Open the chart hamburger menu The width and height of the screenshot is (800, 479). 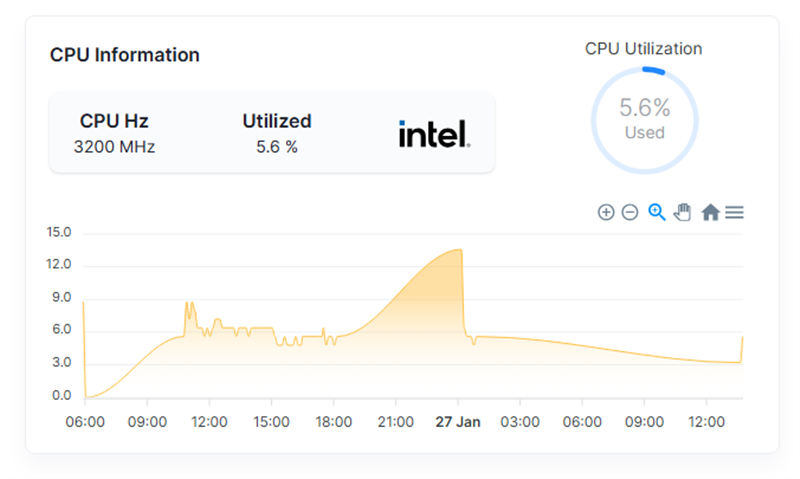[x=734, y=212]
